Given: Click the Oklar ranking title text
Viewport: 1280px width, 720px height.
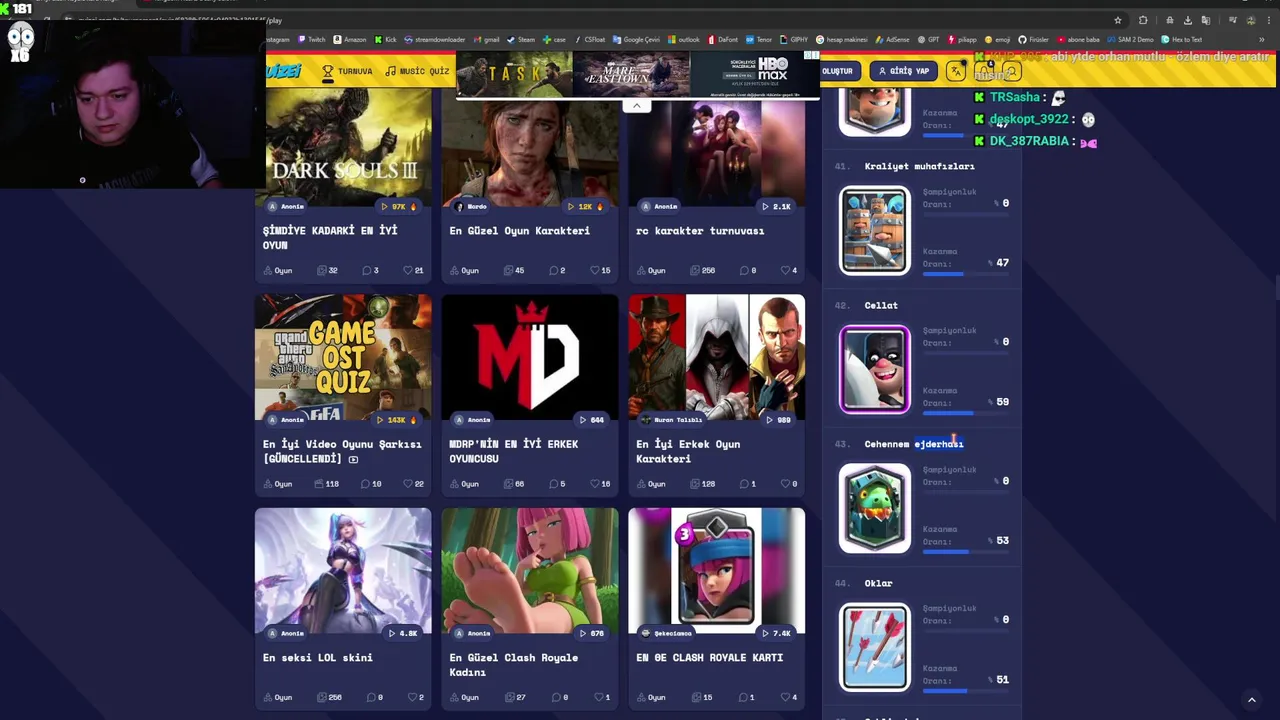Looking at the screenshot, I should (x=878, y=583).
